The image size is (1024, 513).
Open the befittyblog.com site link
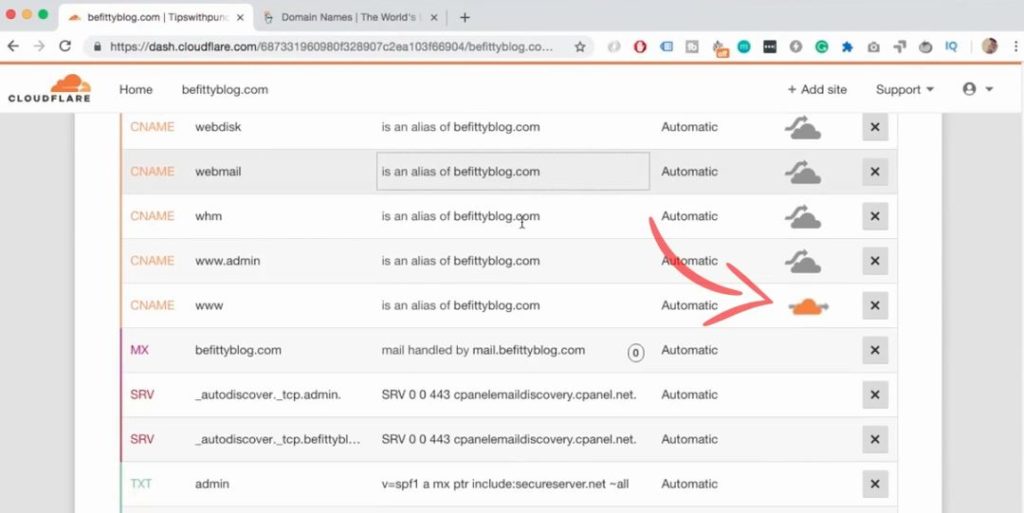[225, 89]
